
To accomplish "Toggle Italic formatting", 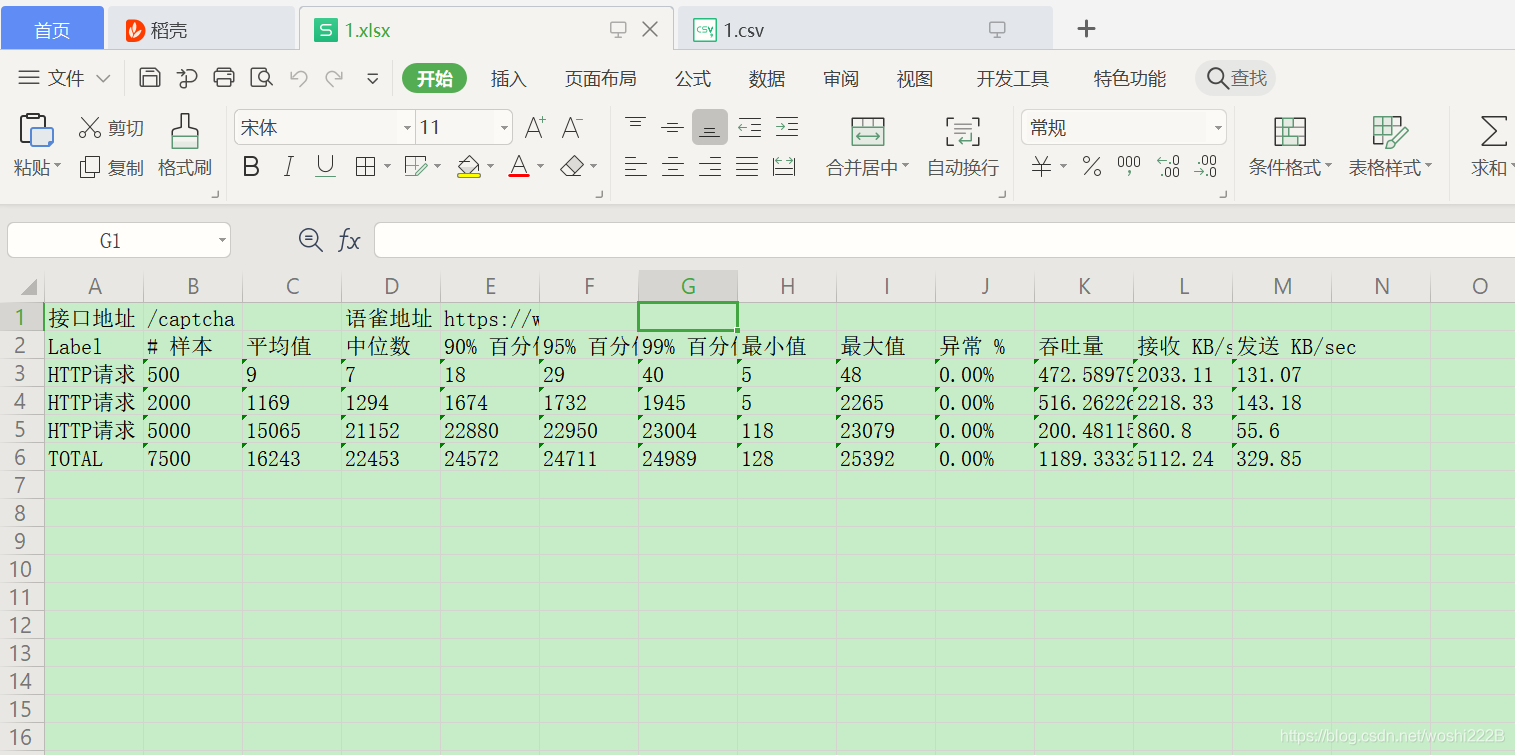I will (288, 167).
